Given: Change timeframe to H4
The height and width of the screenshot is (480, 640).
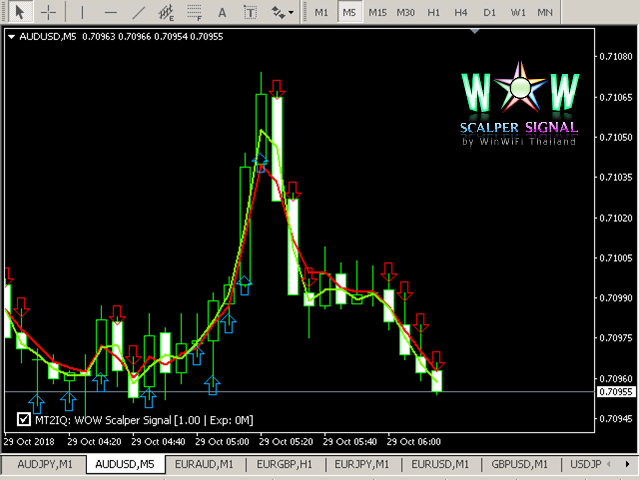Looking at the screenshot, I should 461,13.
